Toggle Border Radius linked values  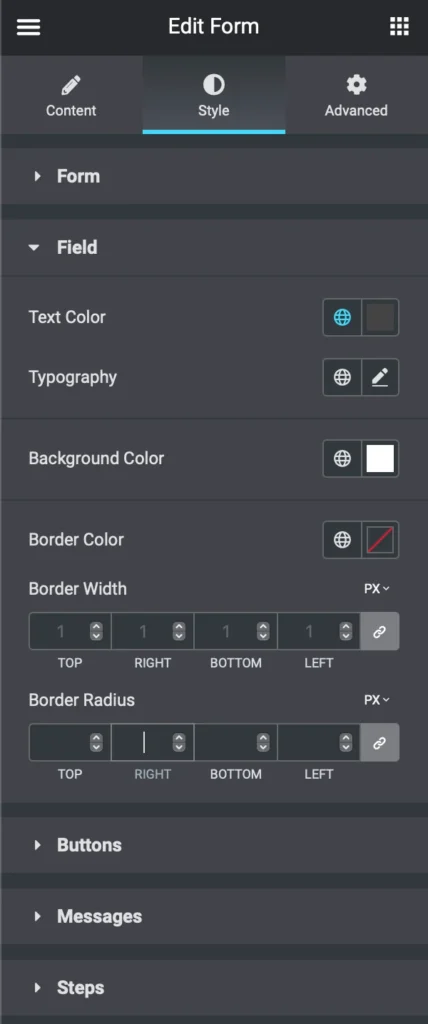(379, 743)
